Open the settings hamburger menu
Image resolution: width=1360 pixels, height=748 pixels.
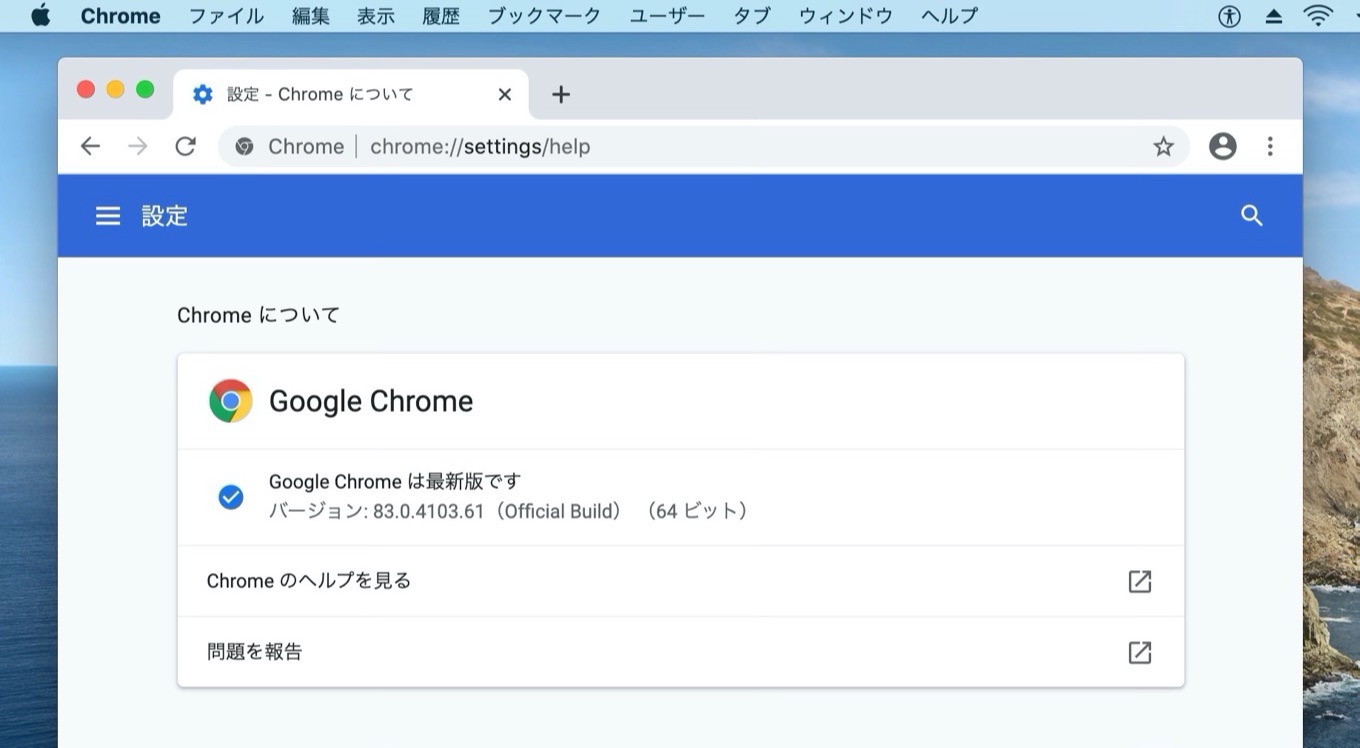108,216
